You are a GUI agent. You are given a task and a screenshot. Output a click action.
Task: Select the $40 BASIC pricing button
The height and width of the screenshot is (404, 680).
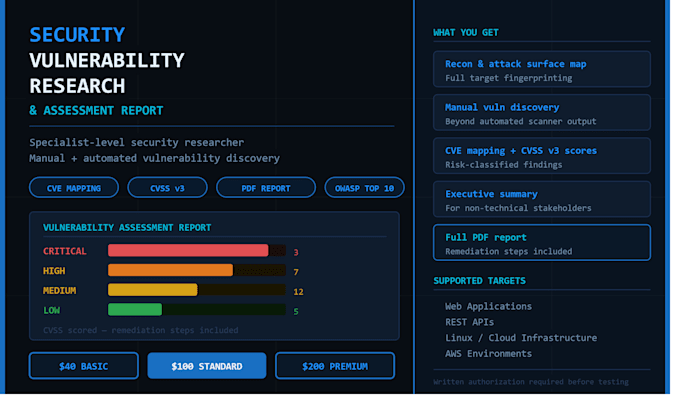pos(84,366)
